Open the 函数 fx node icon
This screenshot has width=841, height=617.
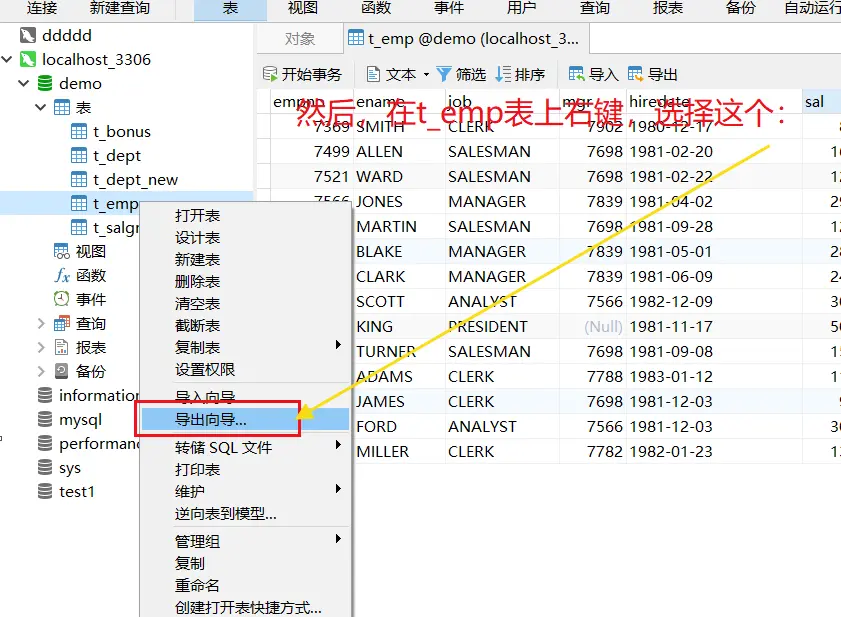click(62, 275)
